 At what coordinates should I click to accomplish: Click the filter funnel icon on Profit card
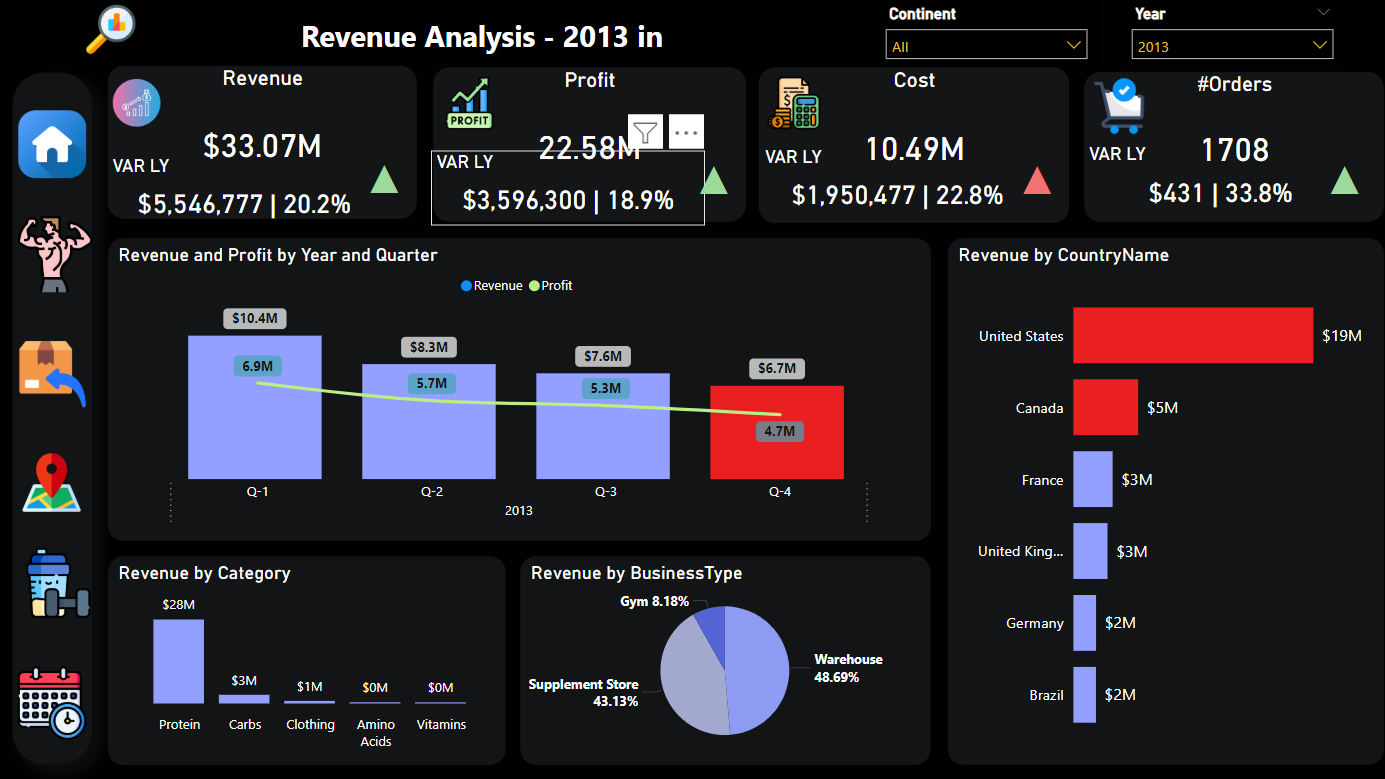click(x=645, y=131)
